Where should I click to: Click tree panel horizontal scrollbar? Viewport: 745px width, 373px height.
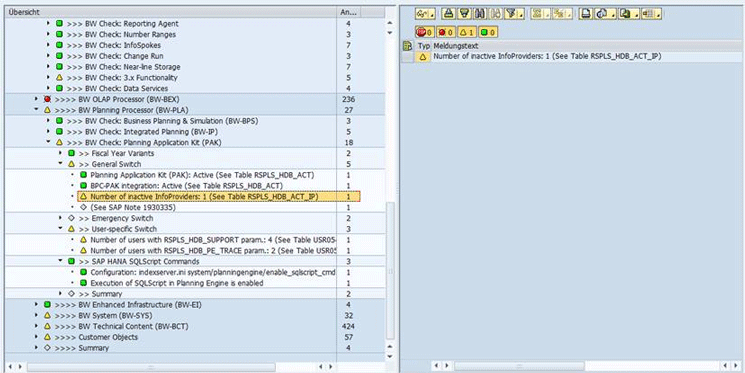point(151,367)
